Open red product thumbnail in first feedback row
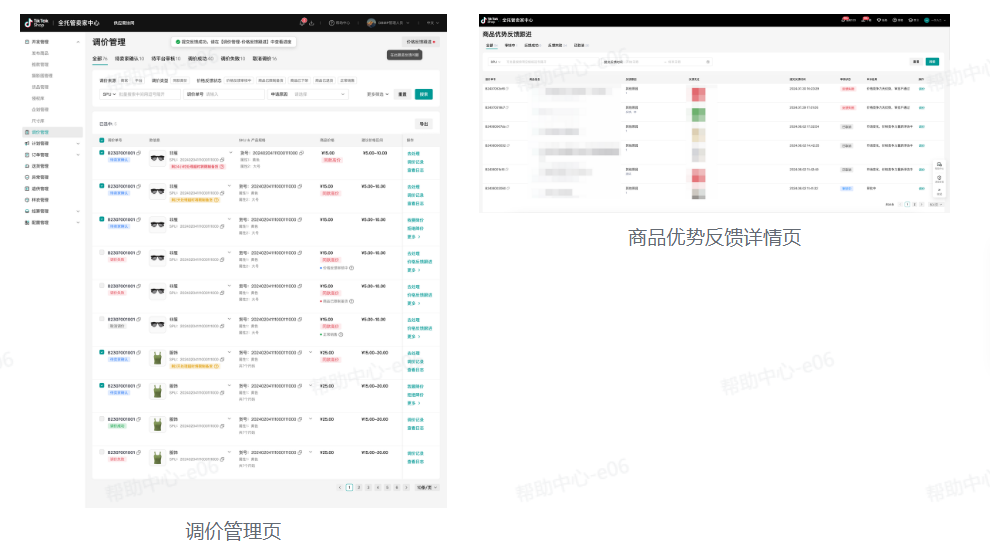This screenshot has width=990, height=549. click(698, 95)
